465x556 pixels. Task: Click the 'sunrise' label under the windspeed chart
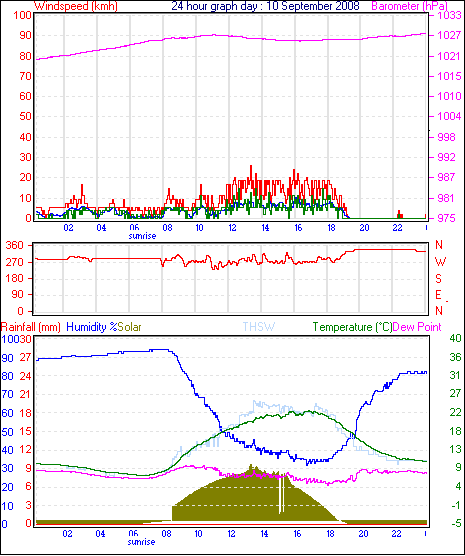coord(142,236)
